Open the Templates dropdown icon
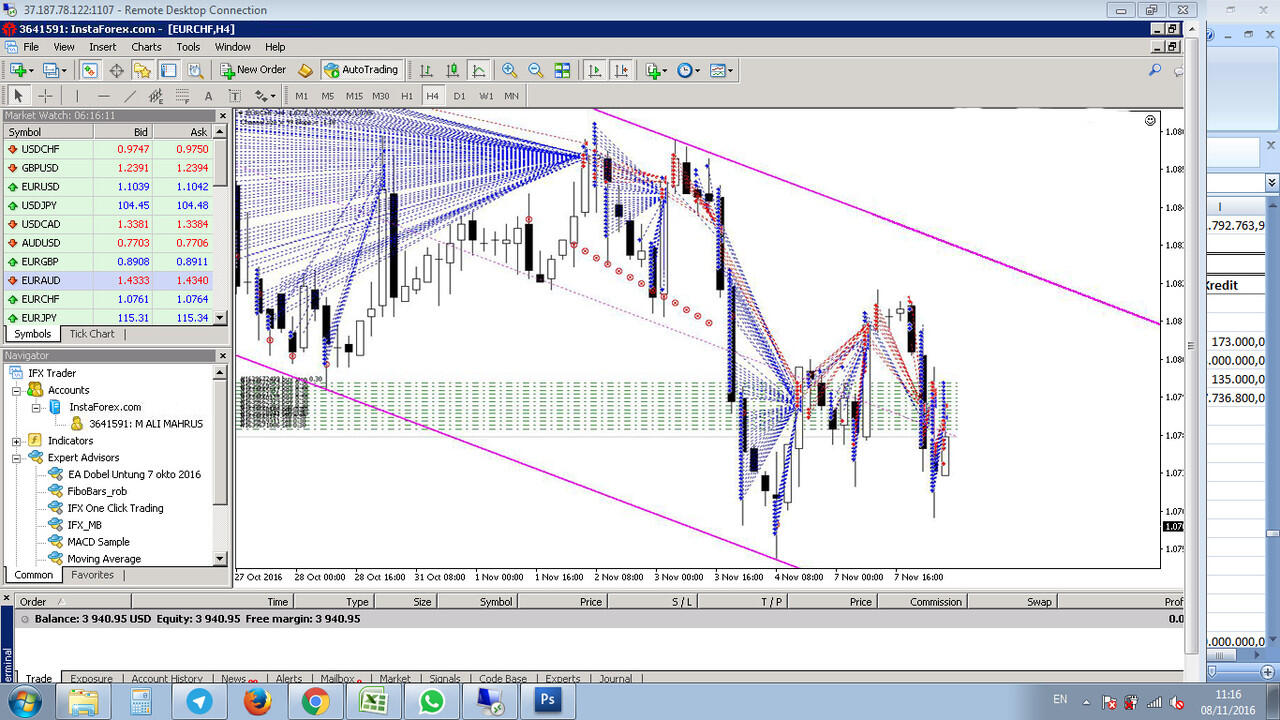 pos(721,70)
